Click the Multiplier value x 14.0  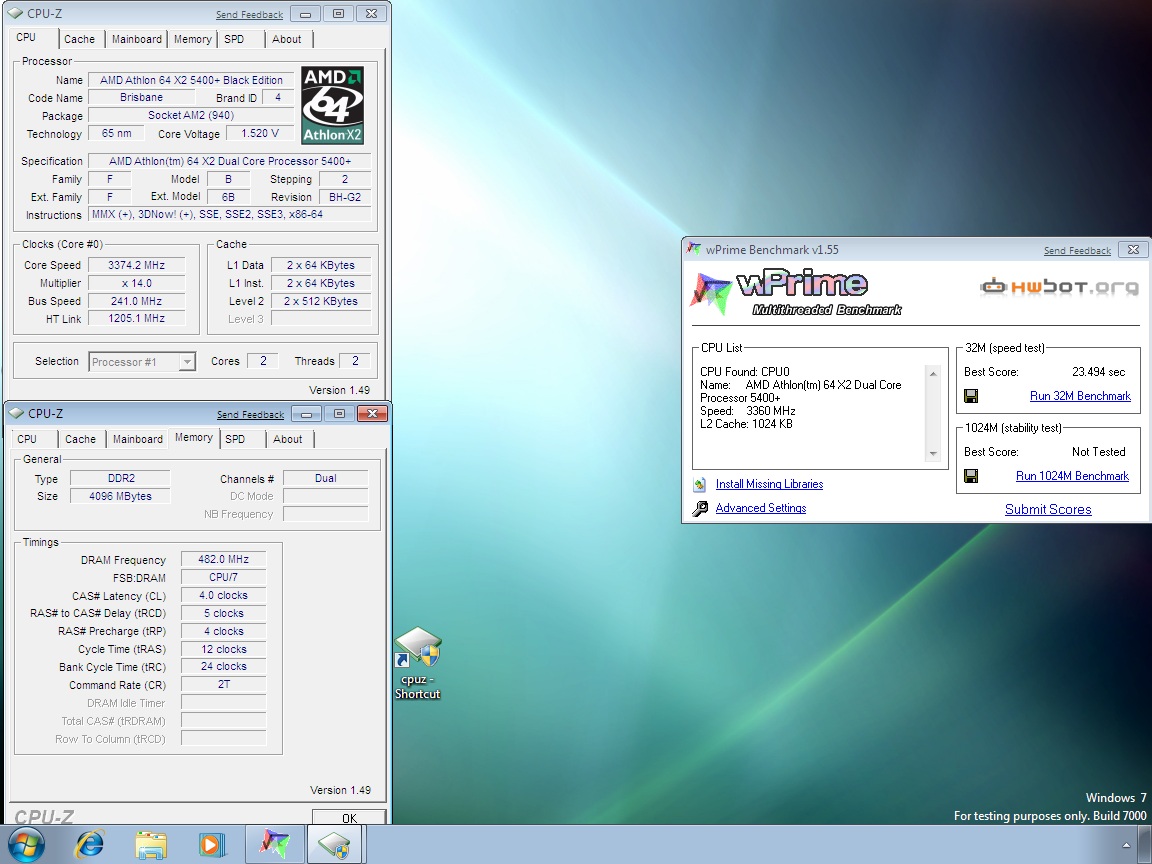(137, 283)
